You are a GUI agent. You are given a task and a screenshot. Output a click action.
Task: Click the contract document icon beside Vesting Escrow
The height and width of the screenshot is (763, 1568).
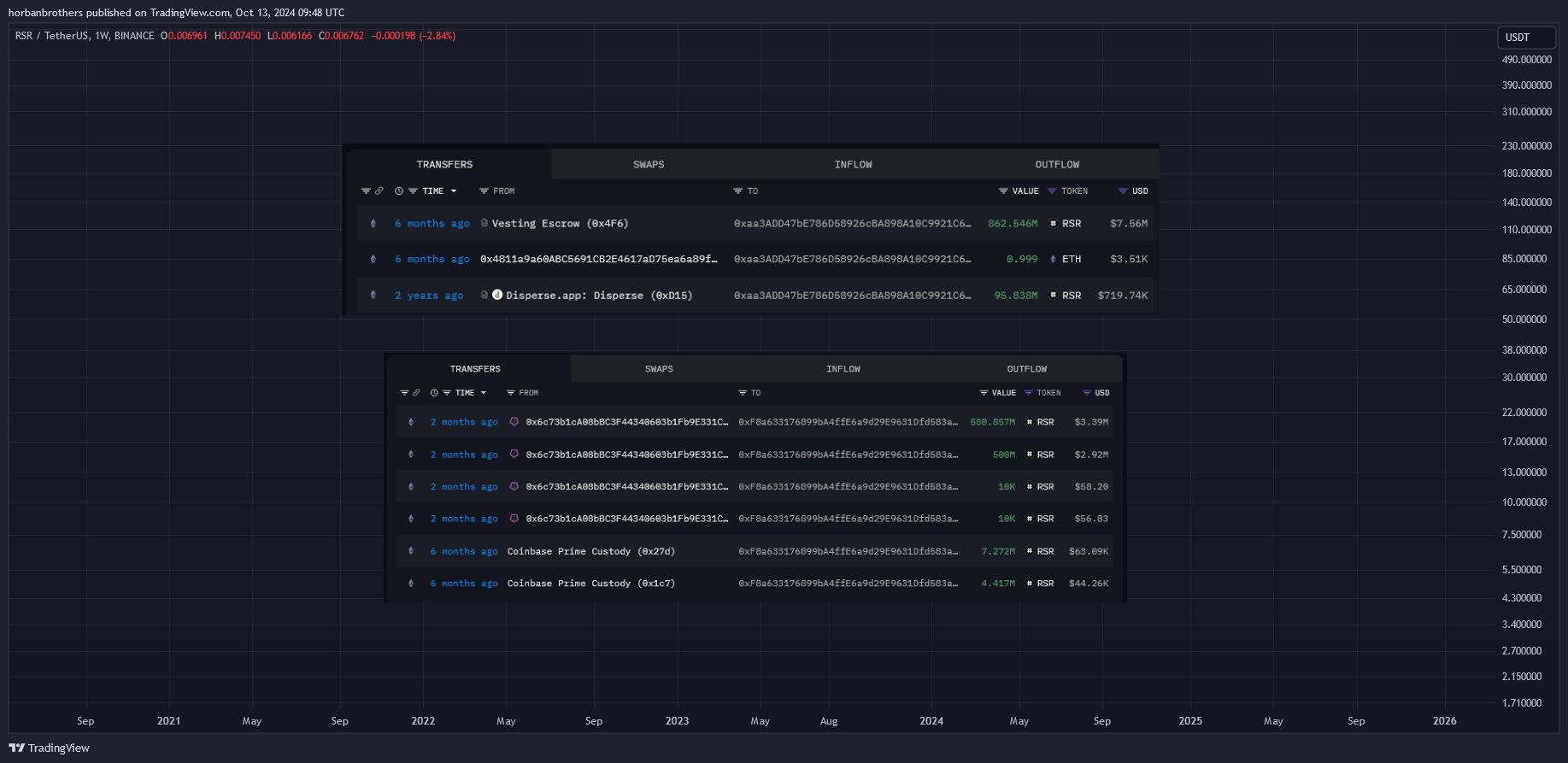coord(484,223)
